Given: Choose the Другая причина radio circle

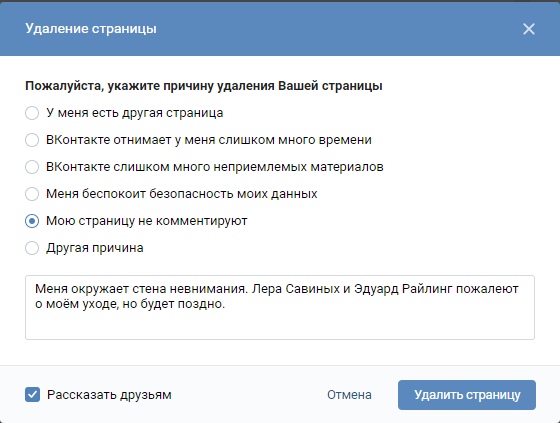Looking at the screenshot, I should (32, 248).
